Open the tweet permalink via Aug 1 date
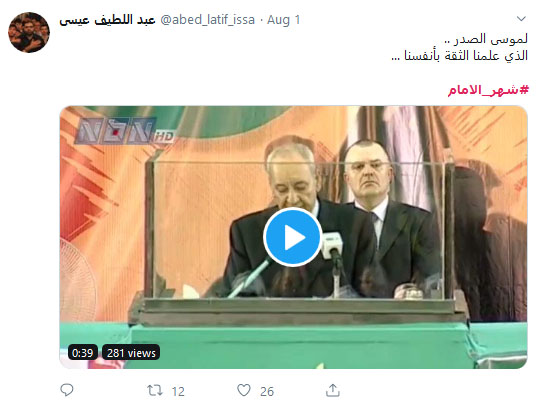This screenshot has height=403, width=536. coord(283,20)
